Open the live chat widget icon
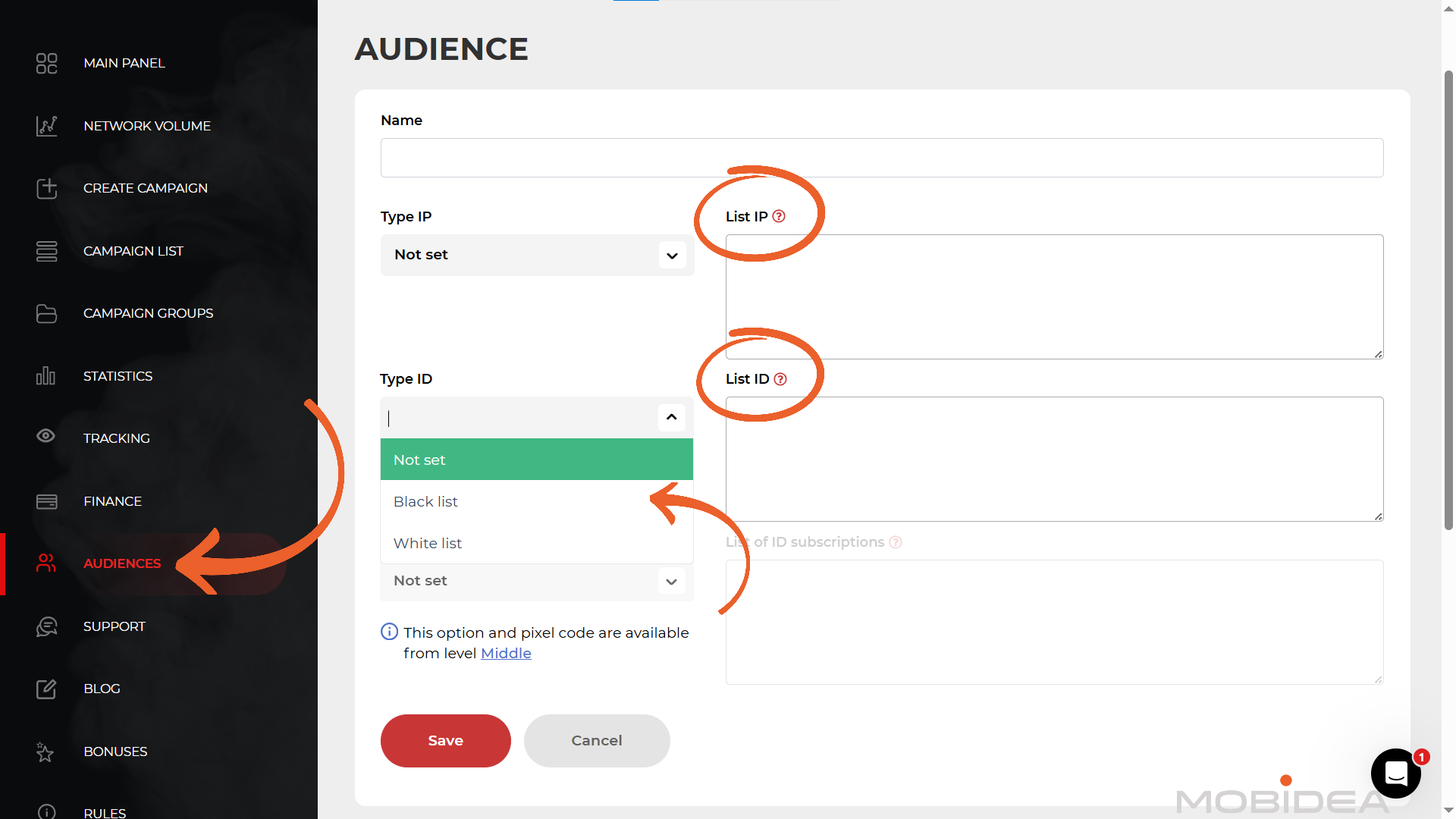 [1395, 773]
